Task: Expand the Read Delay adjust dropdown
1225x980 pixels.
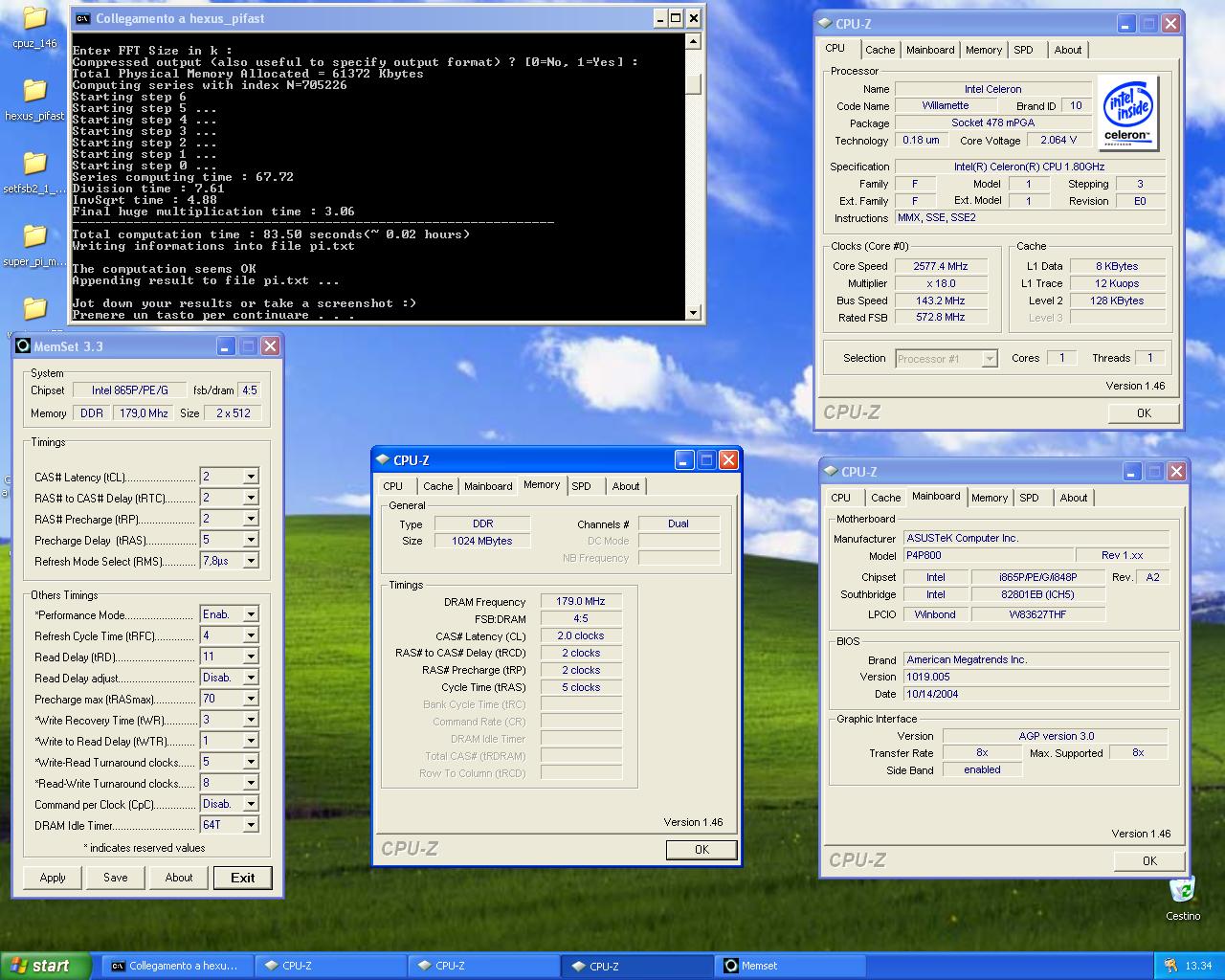Action: 251,678
